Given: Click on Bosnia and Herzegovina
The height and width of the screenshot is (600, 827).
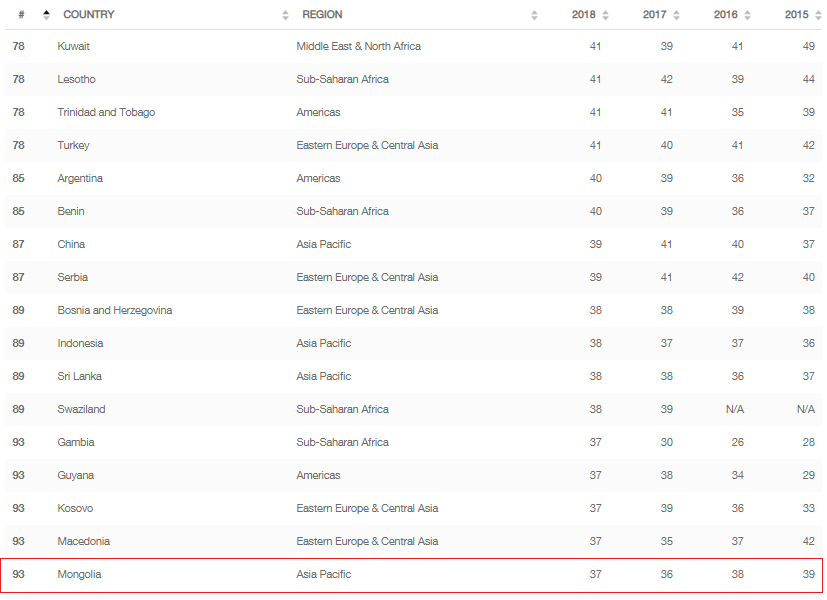Looking at the screenshot, I should point(114,310).
